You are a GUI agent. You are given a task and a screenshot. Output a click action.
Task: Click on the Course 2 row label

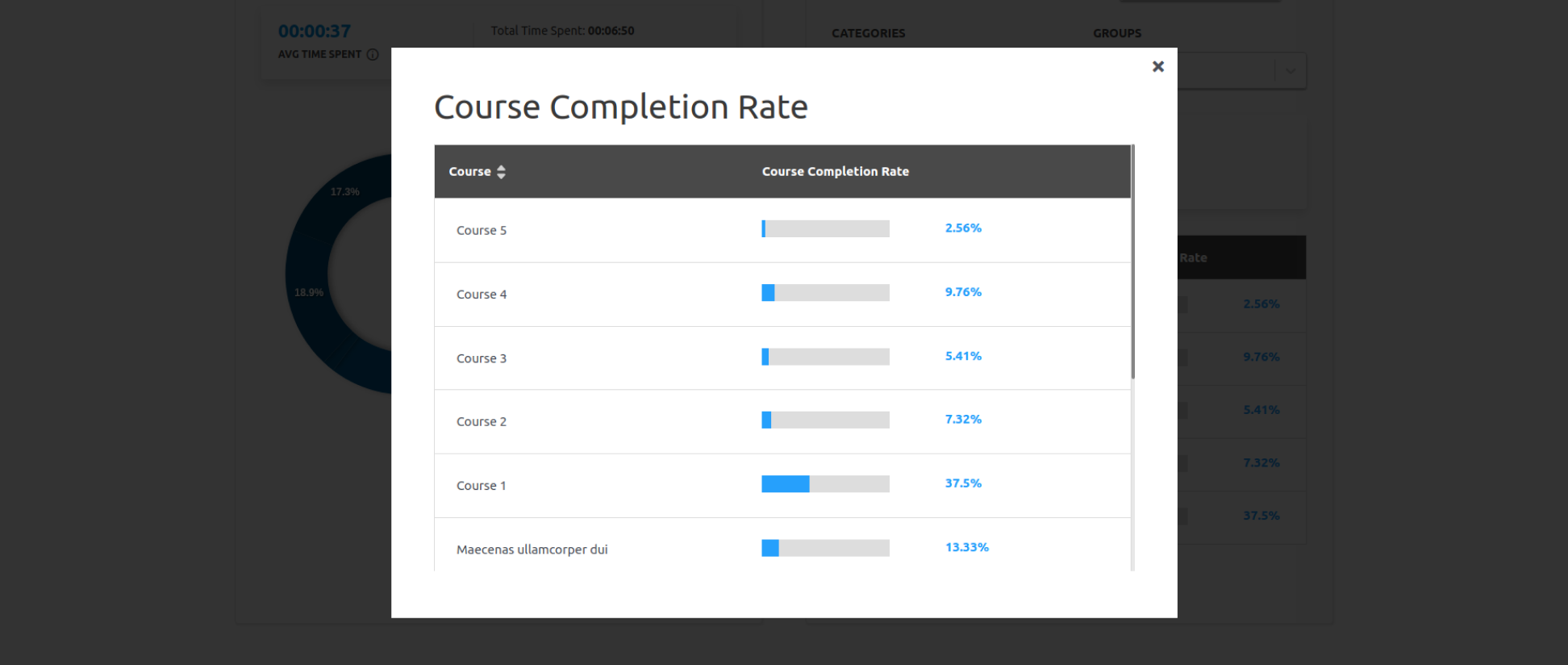(482, 422)
